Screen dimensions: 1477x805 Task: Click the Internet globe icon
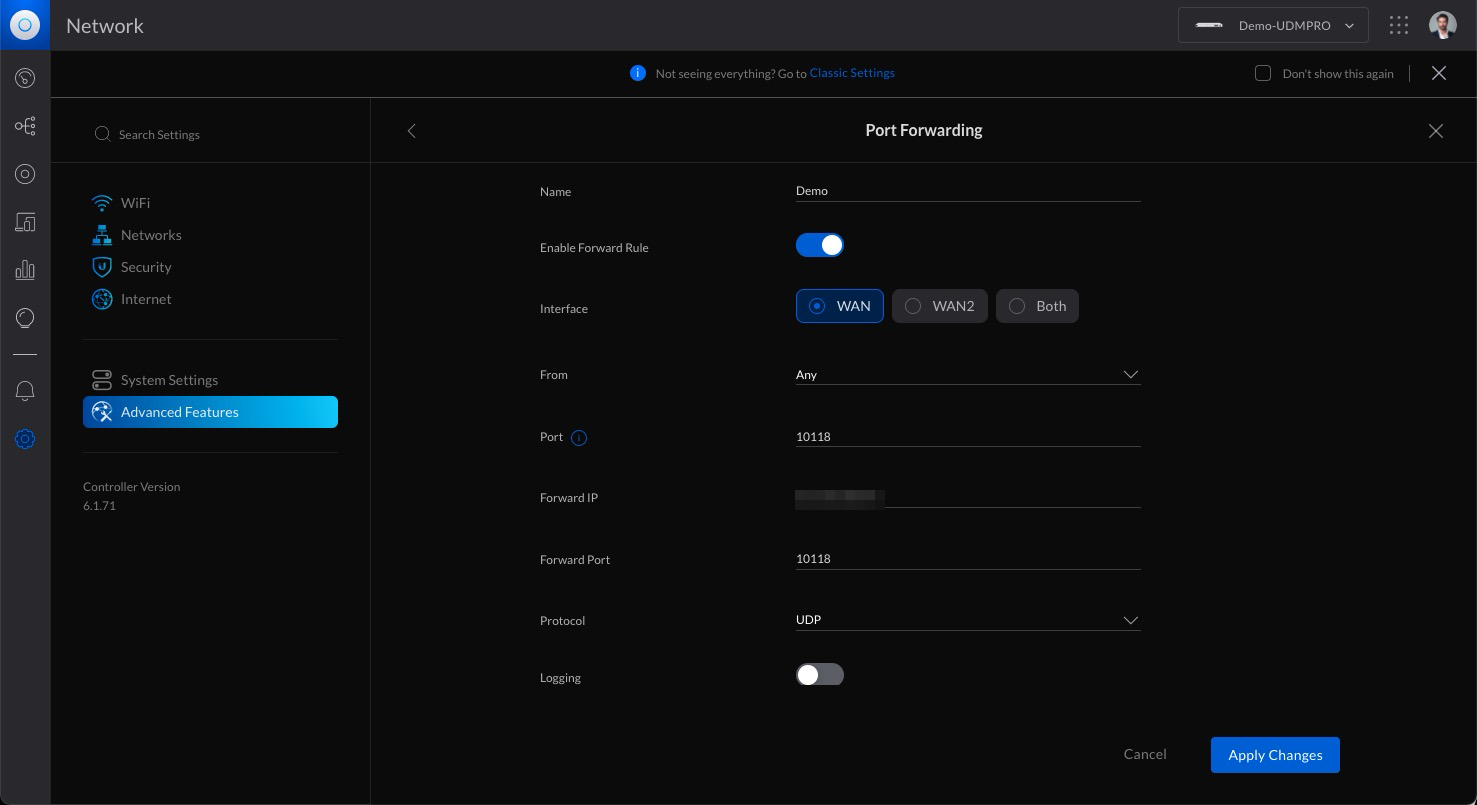click(102, 299)
